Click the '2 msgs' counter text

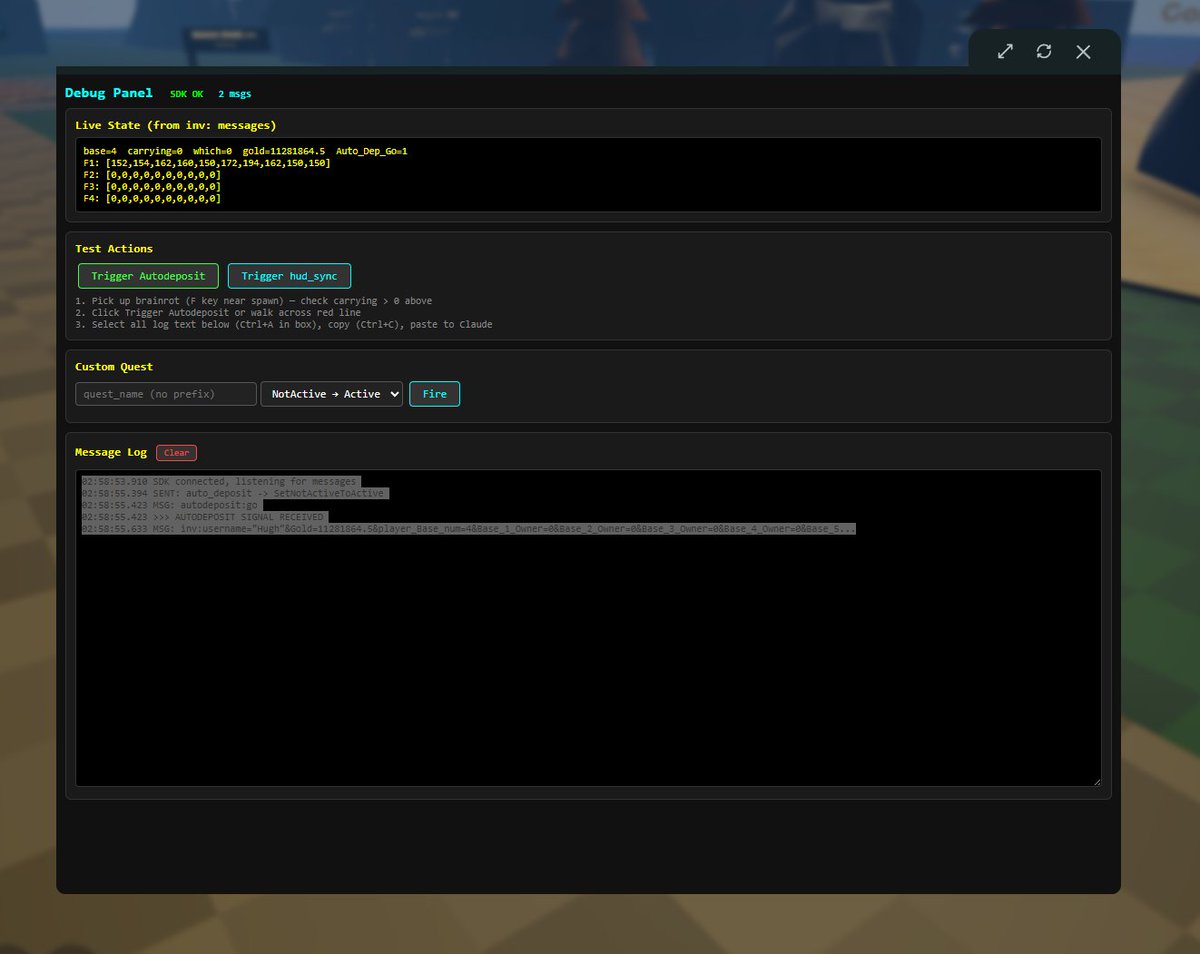pos(235,94)
